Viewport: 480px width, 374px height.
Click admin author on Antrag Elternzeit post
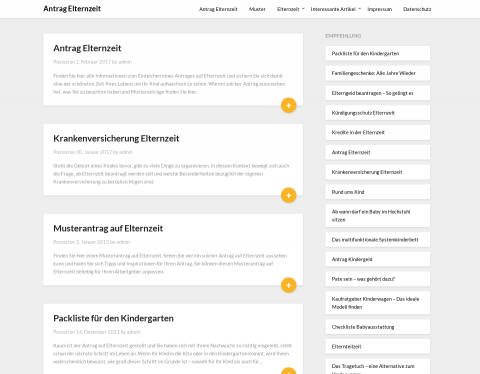tap(125, 62)
